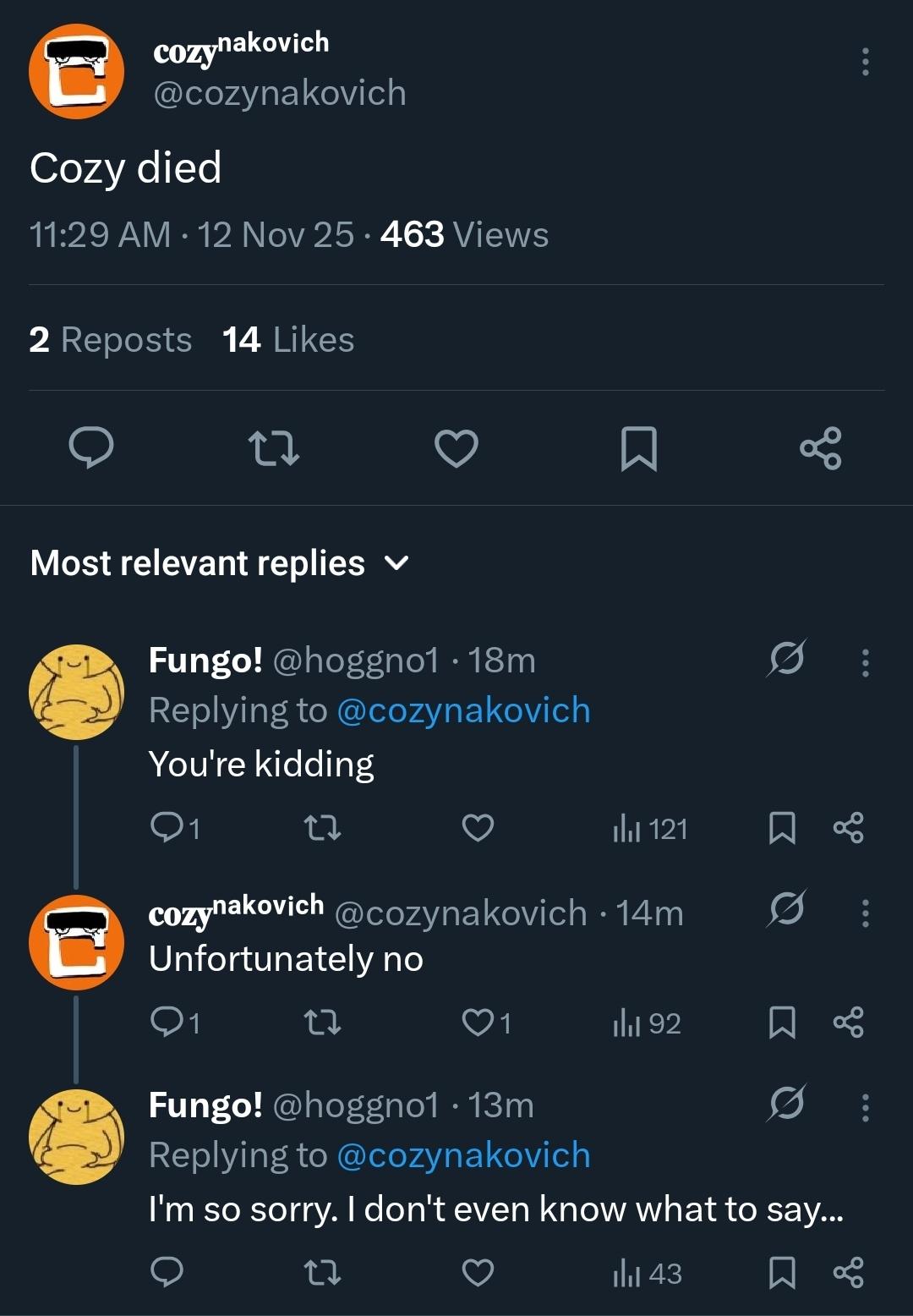Viewport: 913px width, 1316px height.
Task: Repost the "Unfortunately no" reply
Action: [322, 1023]
